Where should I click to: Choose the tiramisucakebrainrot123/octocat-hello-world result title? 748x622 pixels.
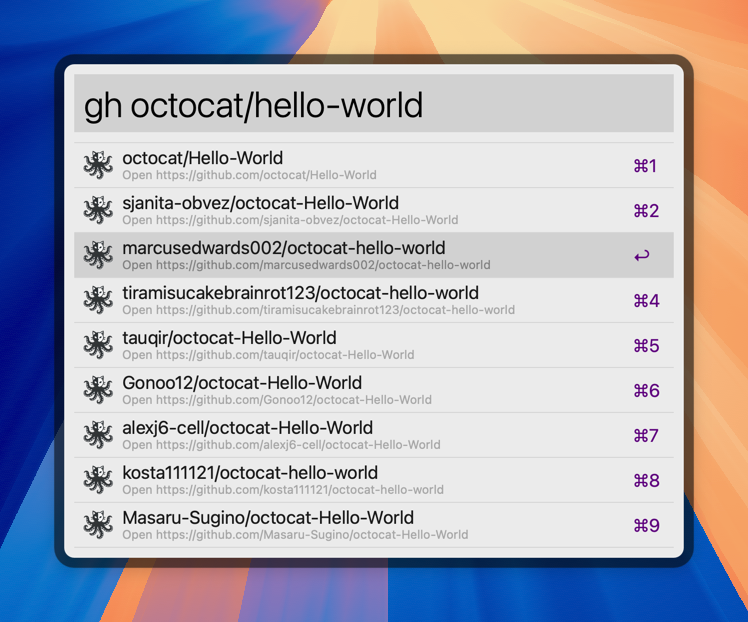(301, 293)
